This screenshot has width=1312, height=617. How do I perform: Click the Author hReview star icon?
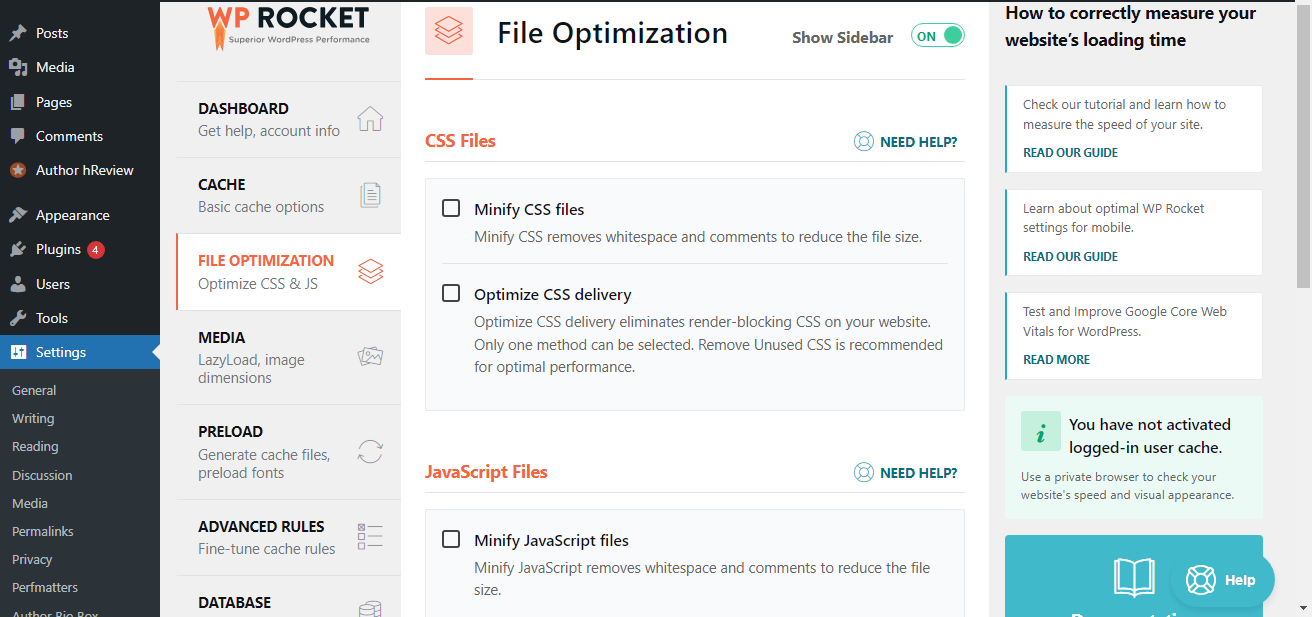click(18, 170)
